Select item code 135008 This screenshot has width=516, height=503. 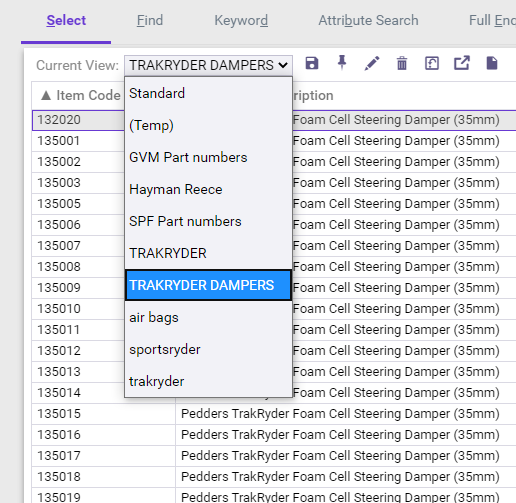pos(59,267)
